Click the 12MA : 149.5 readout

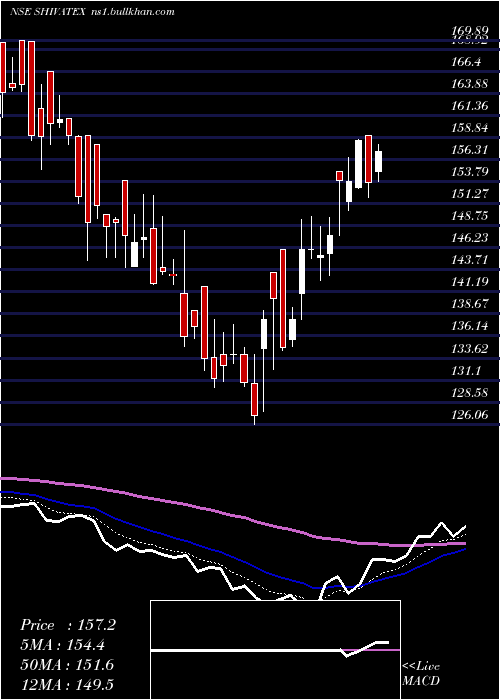(x=67, y=684)
